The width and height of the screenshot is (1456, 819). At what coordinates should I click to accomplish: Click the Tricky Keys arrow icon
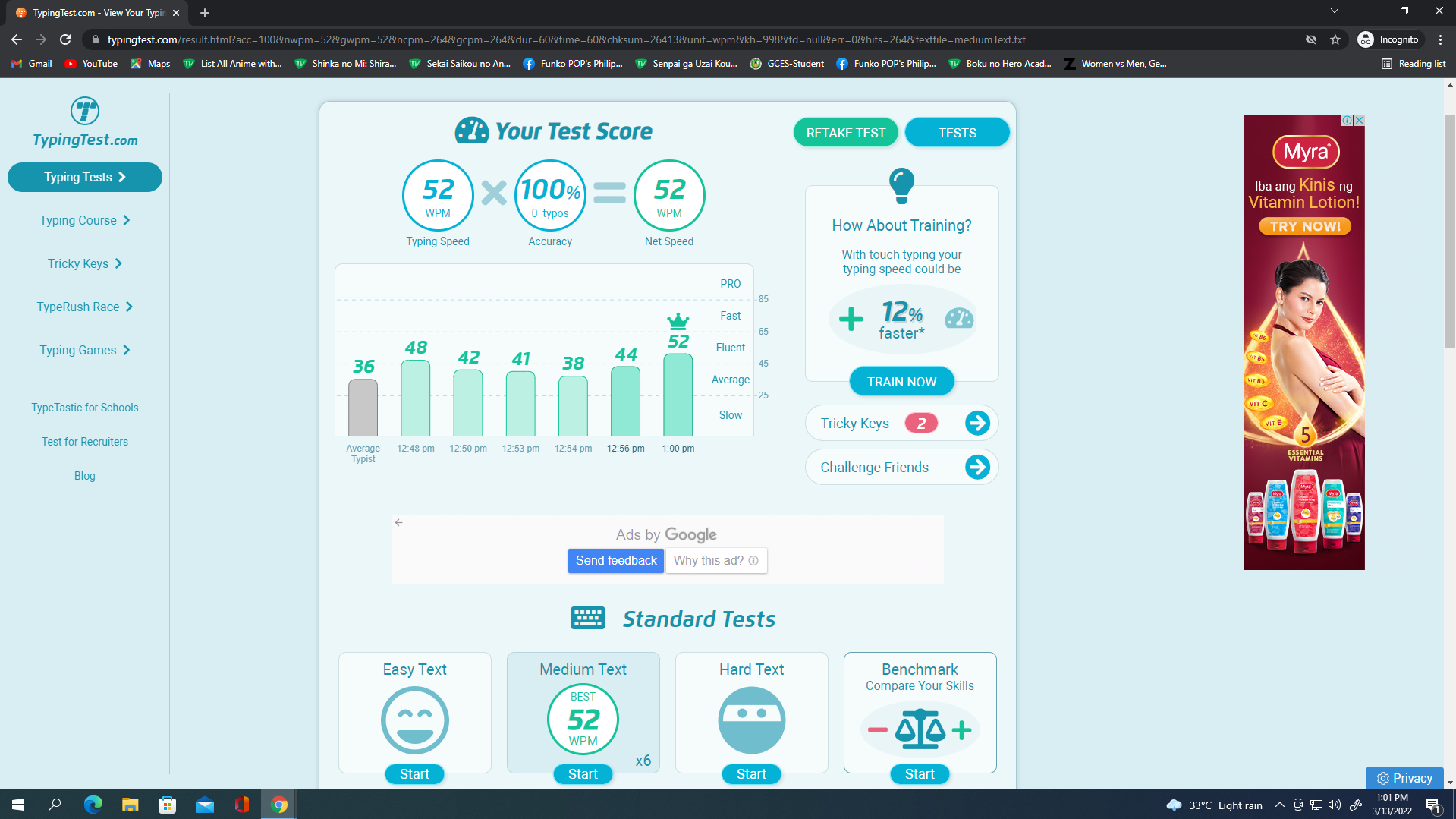[x=977, y=423]
